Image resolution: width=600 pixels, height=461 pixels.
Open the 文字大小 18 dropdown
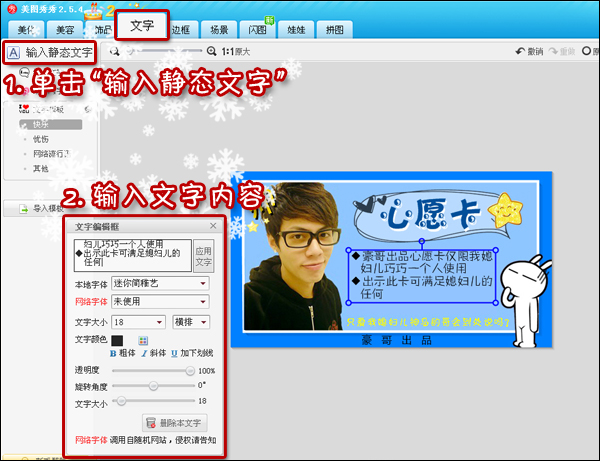point(138,322)
